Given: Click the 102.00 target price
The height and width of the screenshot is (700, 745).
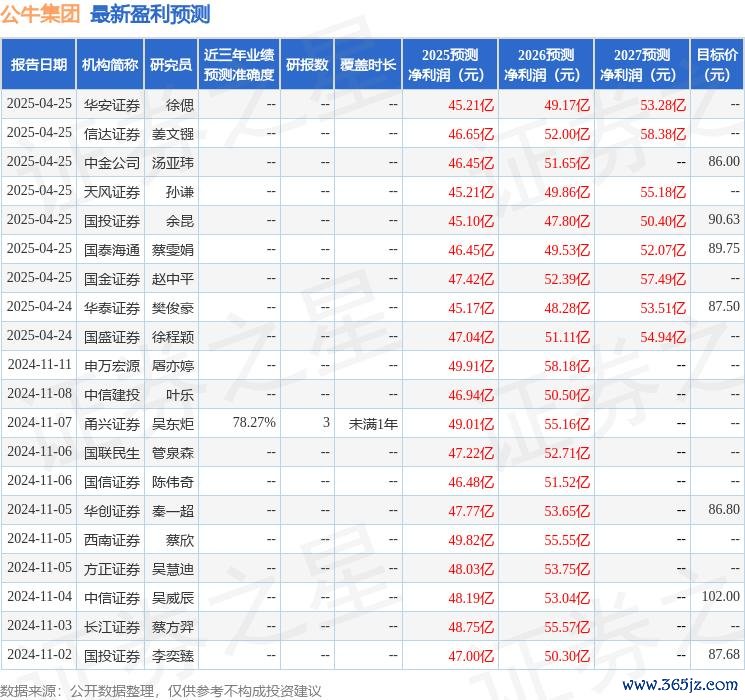Looking at the screenshot, I should [x=721, y=596].
